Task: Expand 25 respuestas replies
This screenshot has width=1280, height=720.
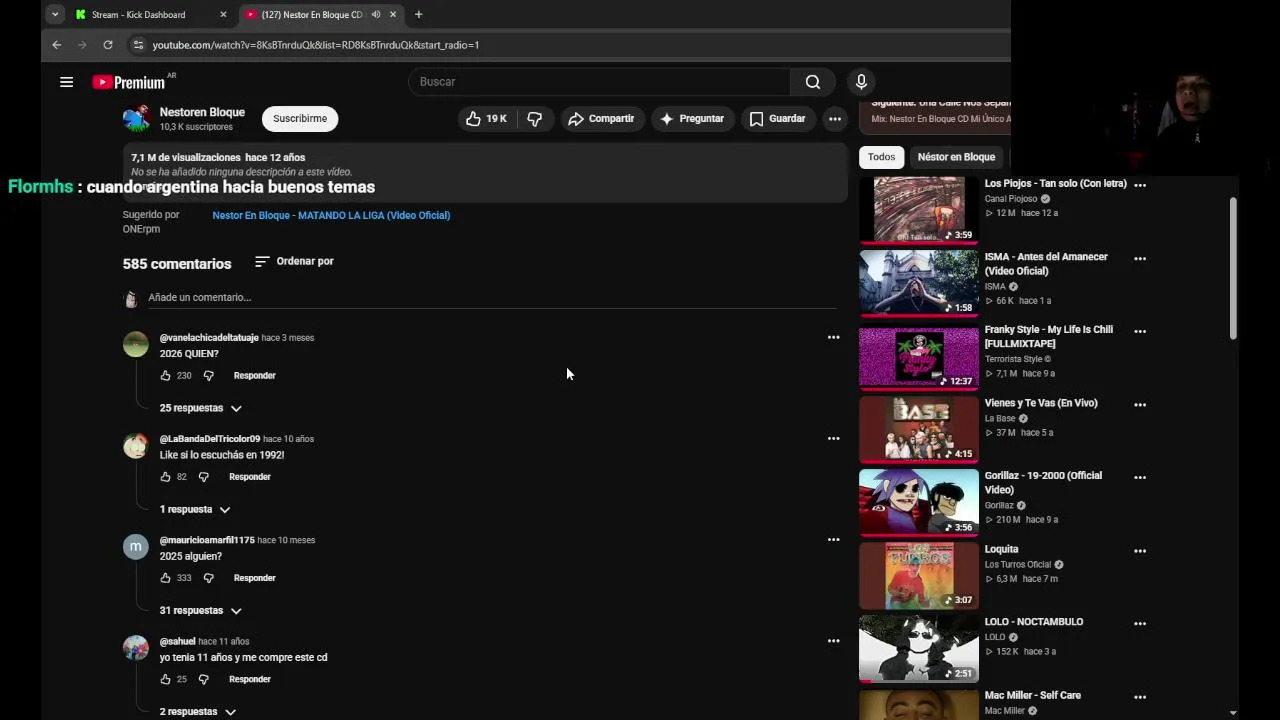Action: 200,408
